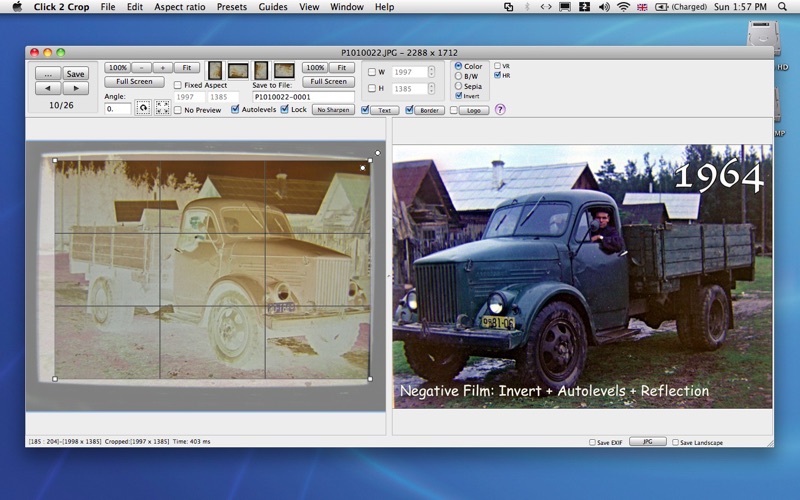Select the Sepia radio button

tap(458, 86)
